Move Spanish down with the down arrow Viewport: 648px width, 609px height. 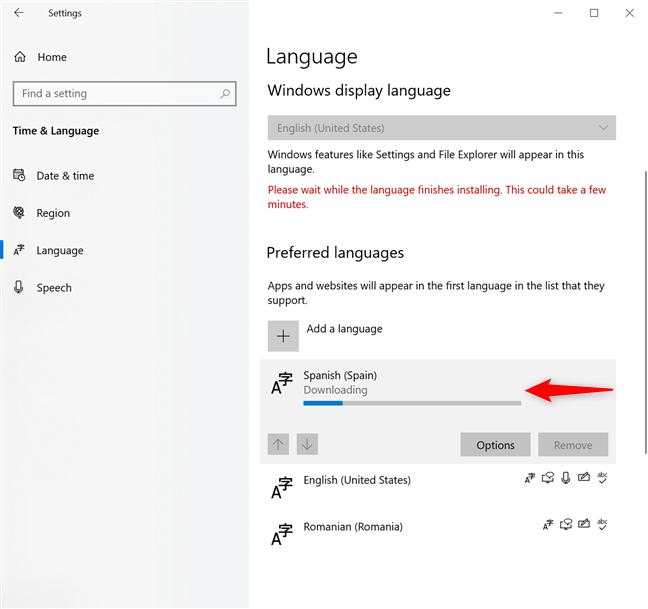307,444
